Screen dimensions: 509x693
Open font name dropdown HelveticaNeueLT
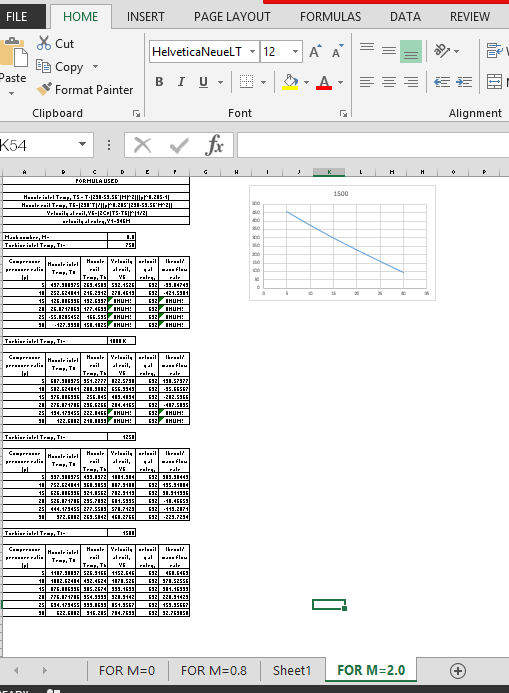point(252,52)
